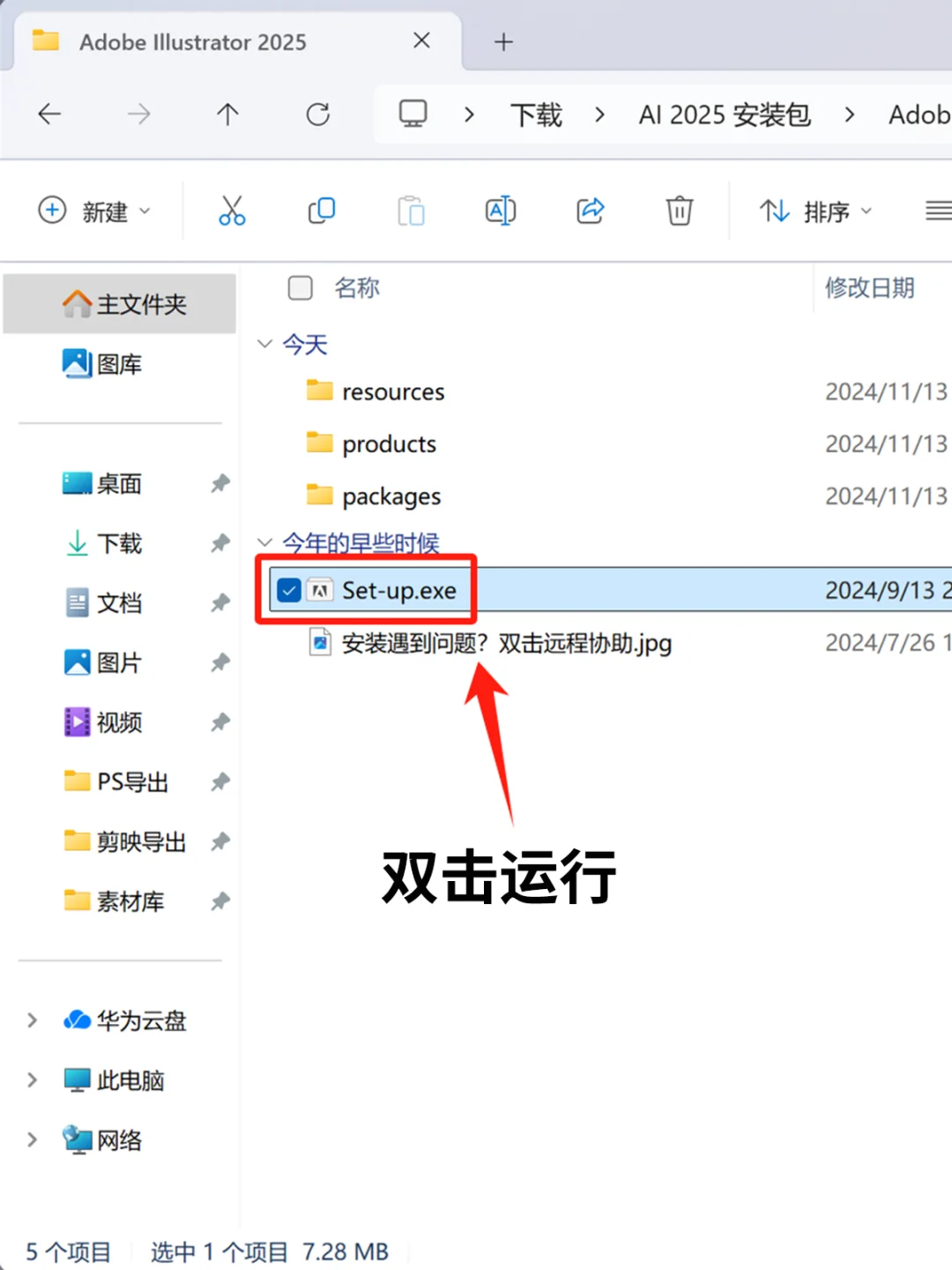Viewport: 952px width, 1270px height.
Task: Go up one folder level
Action: tap(227, 114)
